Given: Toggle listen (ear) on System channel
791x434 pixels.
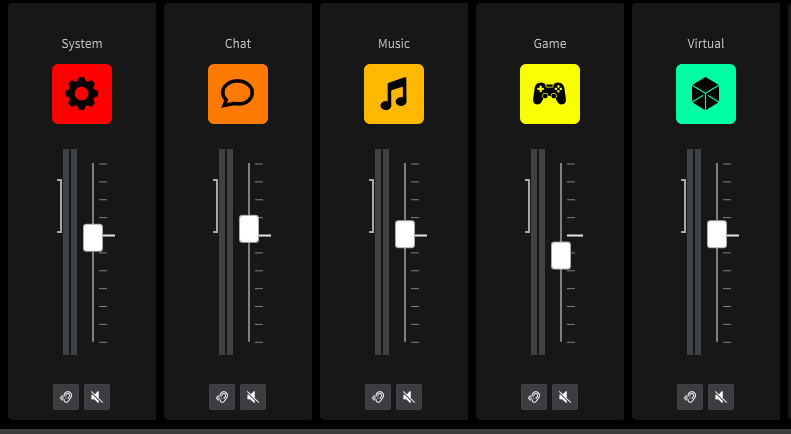Looking at the screenshot, I should point(66,397).
